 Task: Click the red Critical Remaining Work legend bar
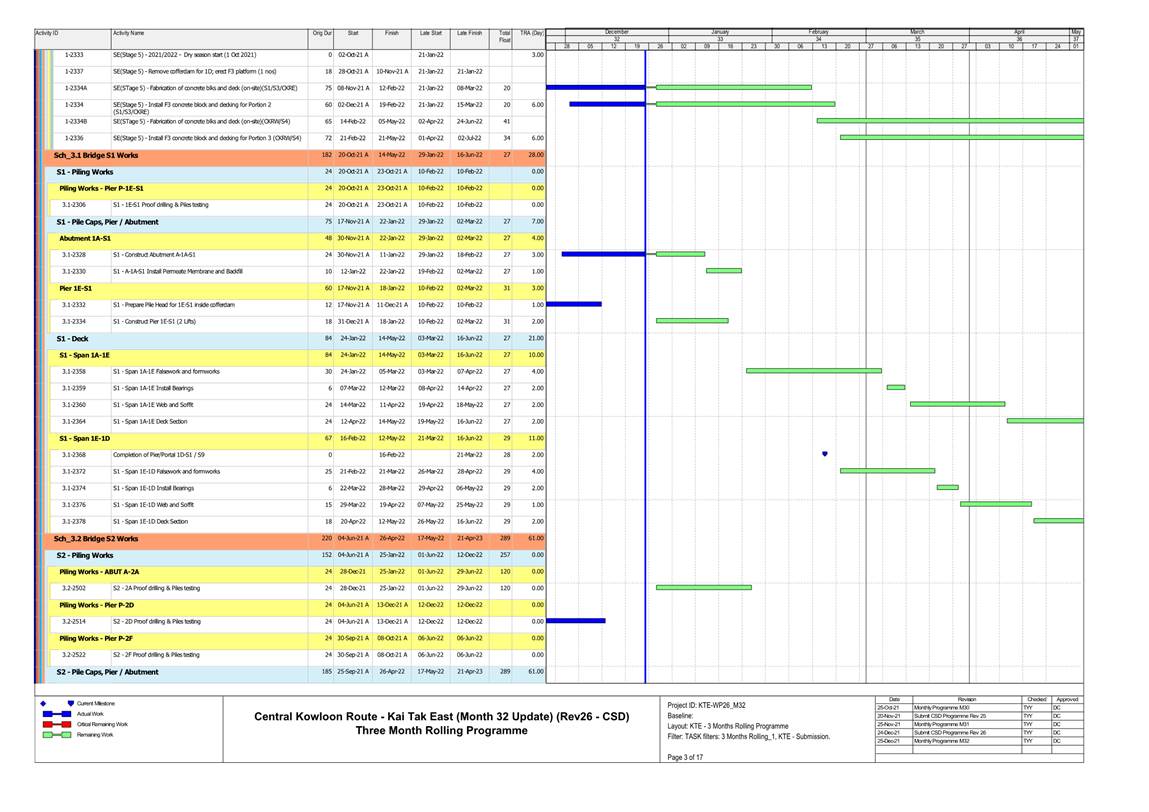pyautogui.click(x=55, y=723)
